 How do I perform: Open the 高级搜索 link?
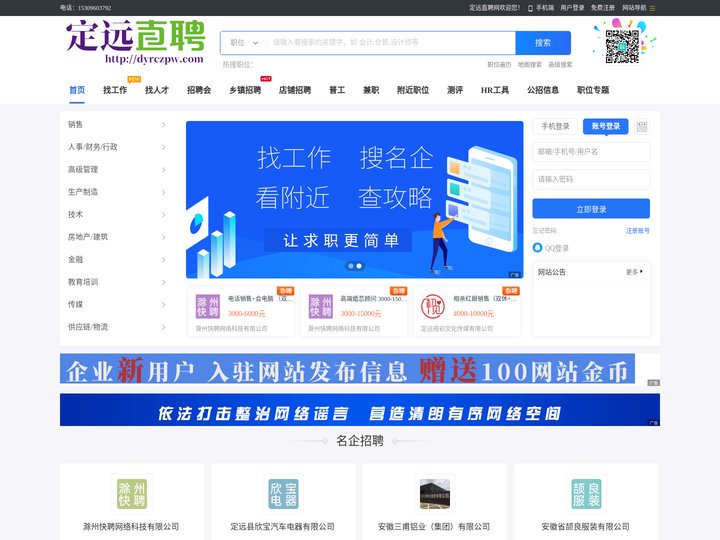(x=560, y=65)
